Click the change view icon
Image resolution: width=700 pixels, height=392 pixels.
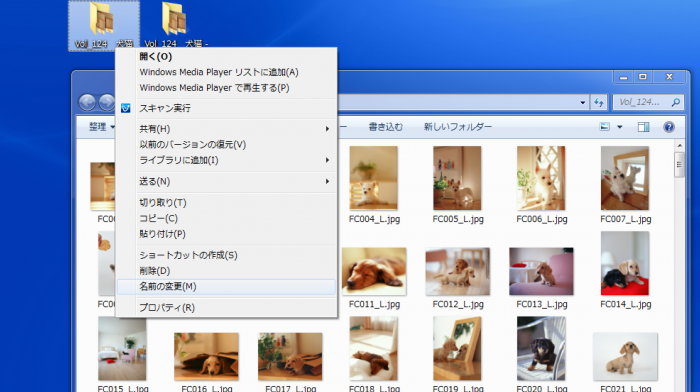604,127
